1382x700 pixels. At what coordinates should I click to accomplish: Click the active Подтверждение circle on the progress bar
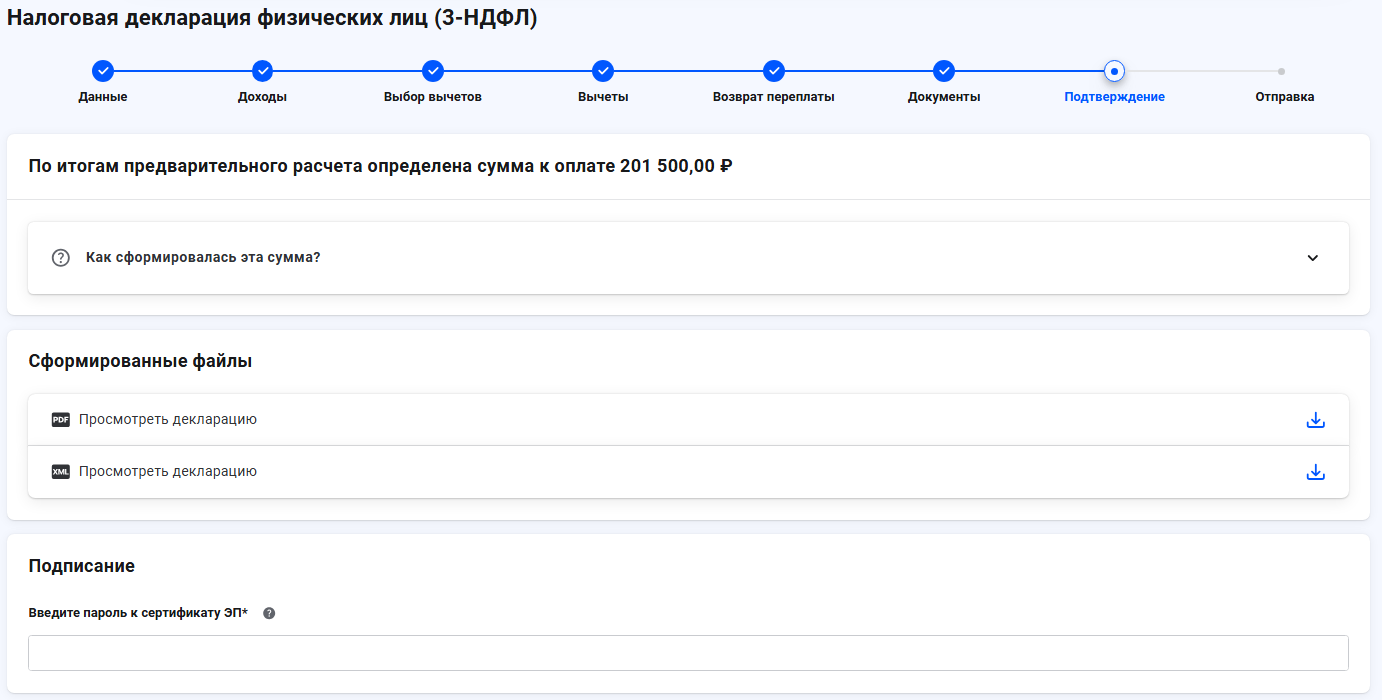coord(1114,70)
